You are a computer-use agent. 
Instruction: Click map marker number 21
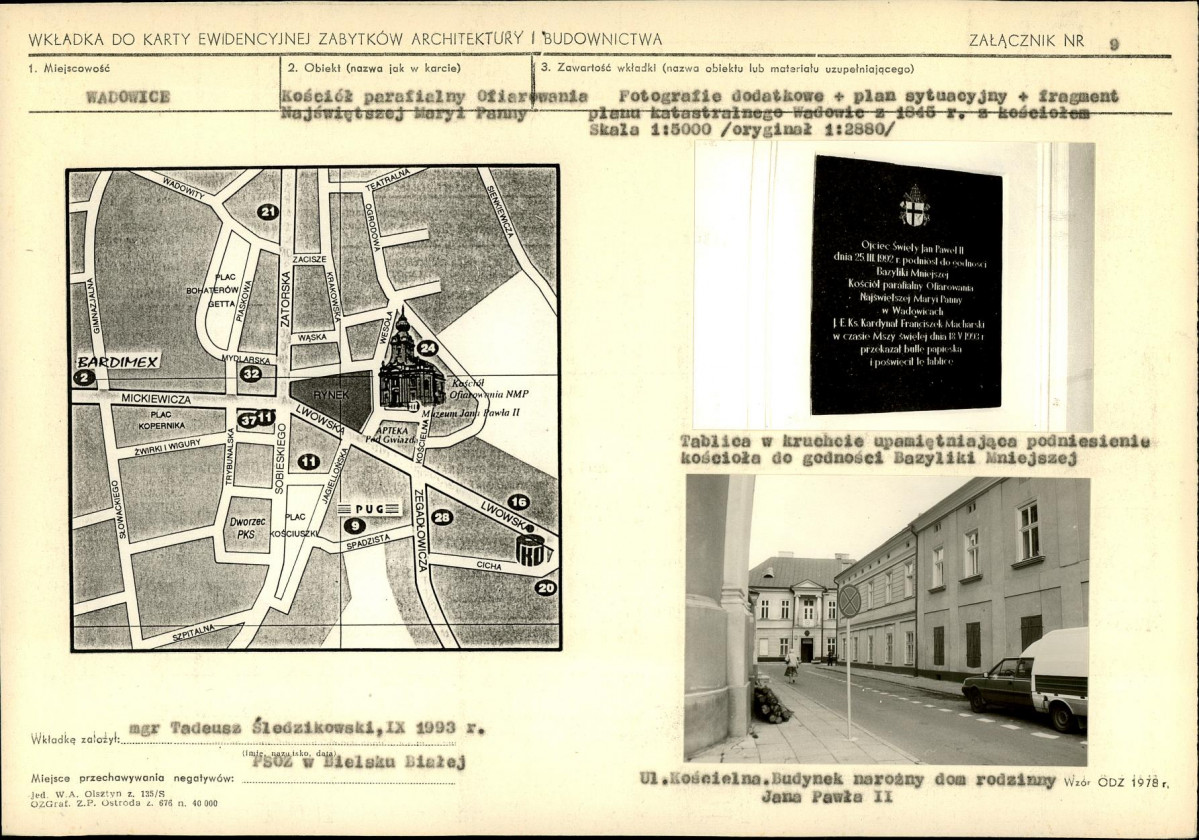pyautogui.click(x=267, y=211)
